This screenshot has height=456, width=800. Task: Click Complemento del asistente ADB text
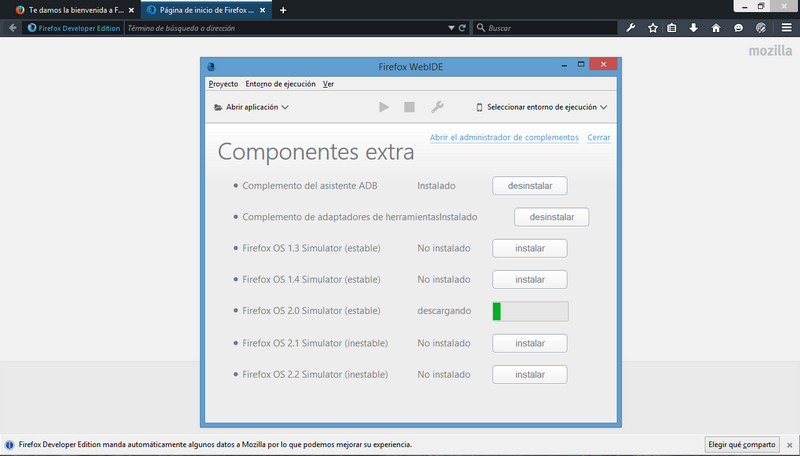pyautogui.click(x=310, y=186)
